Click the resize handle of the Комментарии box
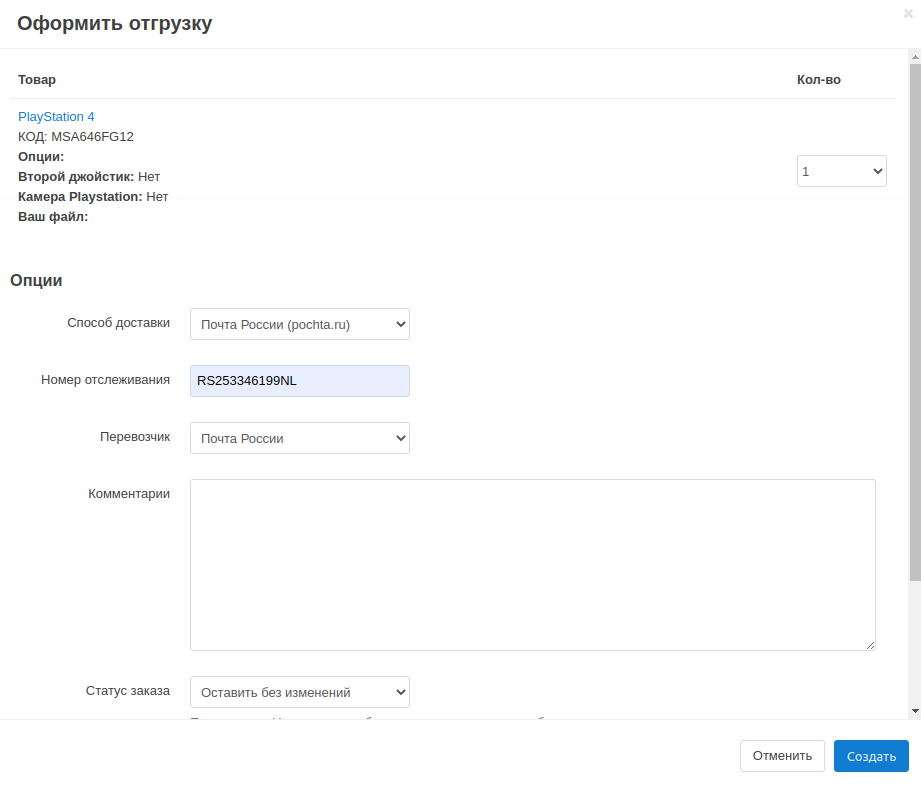The height and width of the screenshot is (787, 921). (870, 645)
